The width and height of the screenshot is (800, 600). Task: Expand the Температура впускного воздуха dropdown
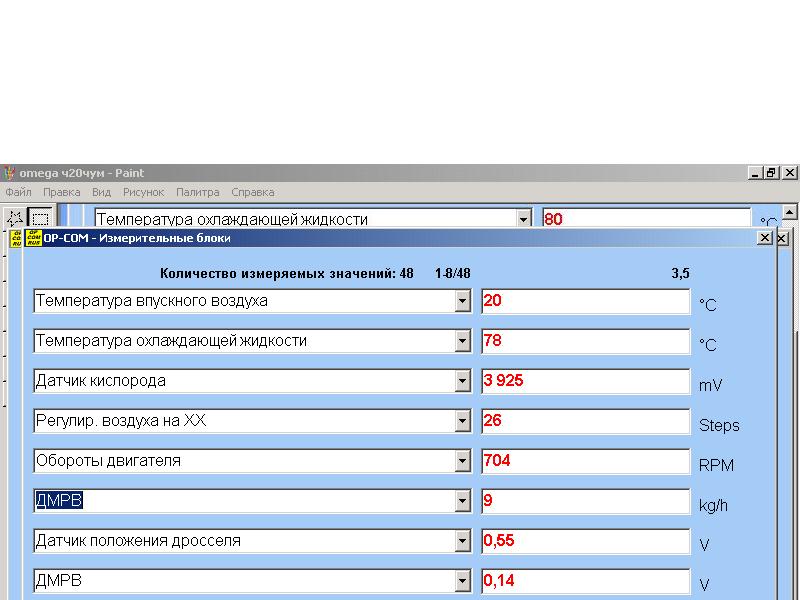click(462, 301)
